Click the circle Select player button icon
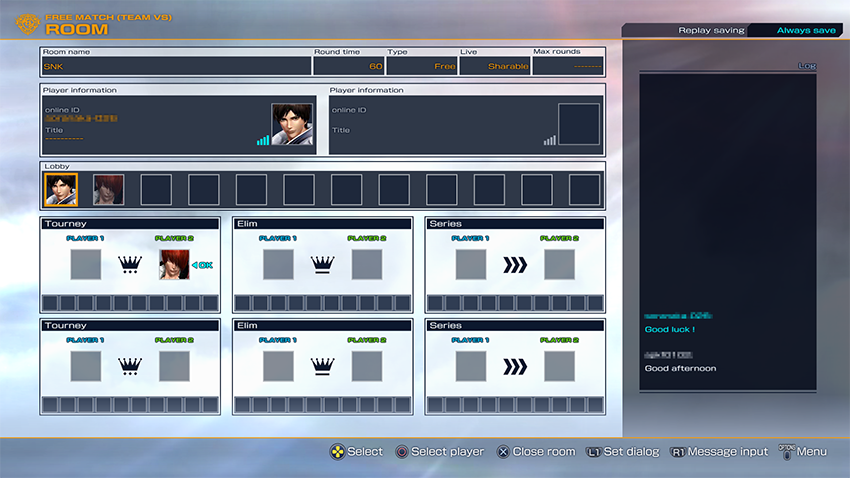The width and height of the screenshot is (850, 478). point(402,452)
